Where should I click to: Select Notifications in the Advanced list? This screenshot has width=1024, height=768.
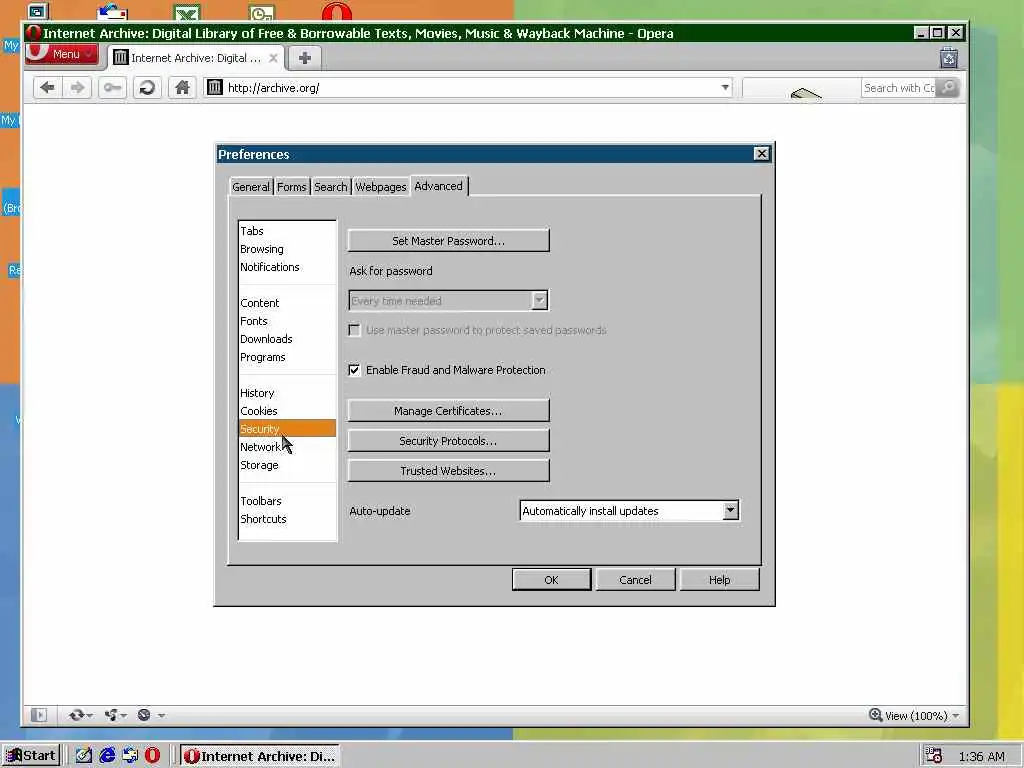287,267
